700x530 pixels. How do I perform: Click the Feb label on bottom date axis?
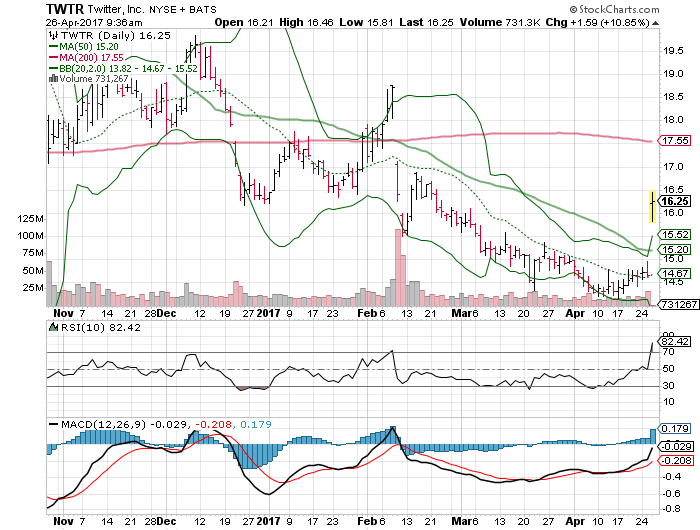click(x=368, y=521)
